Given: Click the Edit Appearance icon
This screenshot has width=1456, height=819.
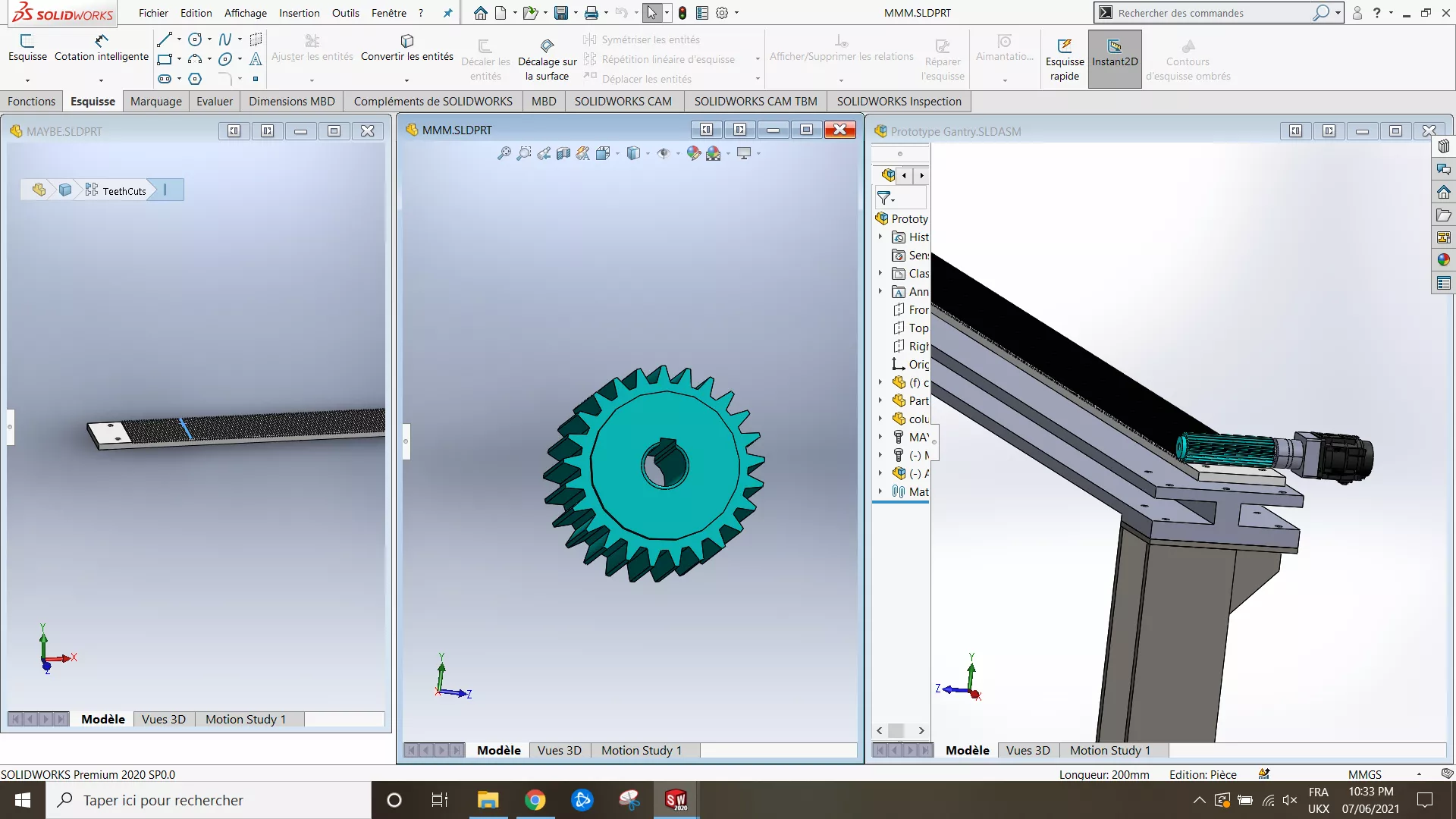Looking at the screenshot, I should [x=693, y=153].
